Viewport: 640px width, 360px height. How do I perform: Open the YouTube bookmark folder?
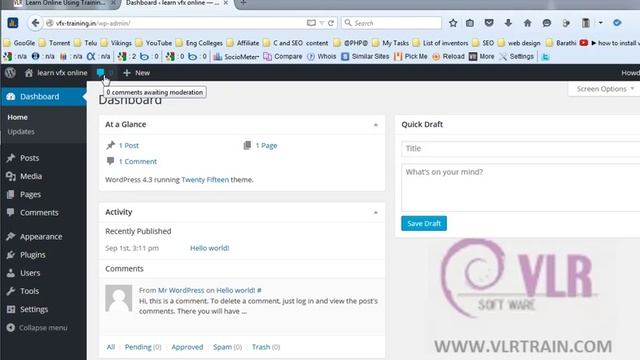coord(154,43)
